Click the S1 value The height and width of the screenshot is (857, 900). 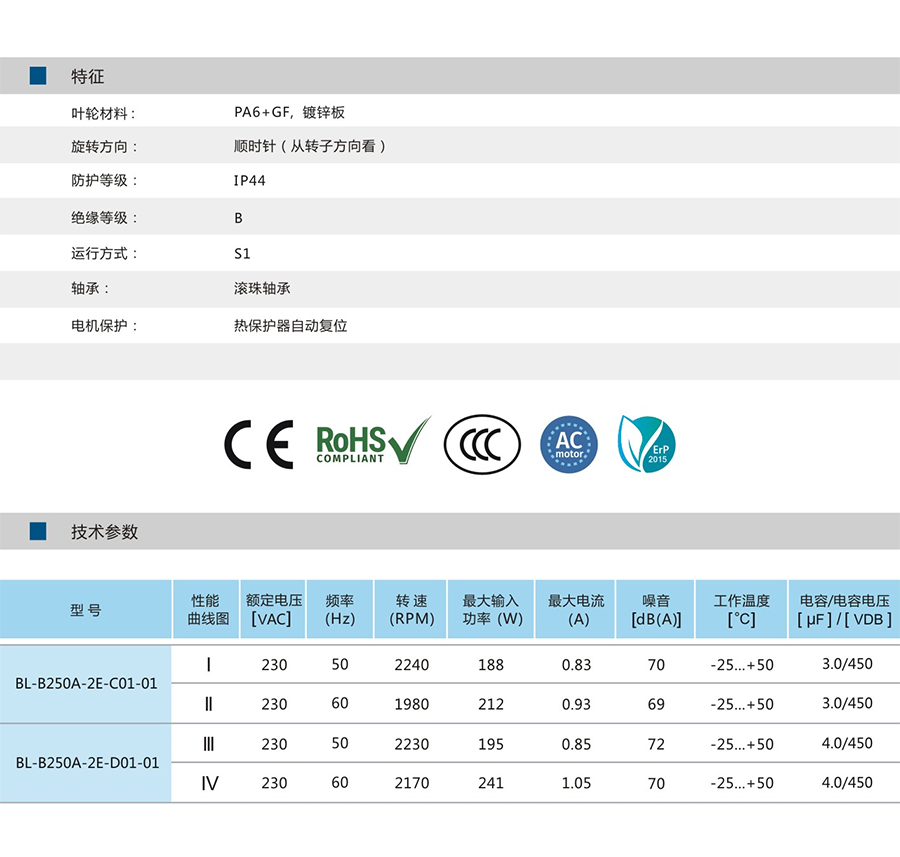click(242, 254)
